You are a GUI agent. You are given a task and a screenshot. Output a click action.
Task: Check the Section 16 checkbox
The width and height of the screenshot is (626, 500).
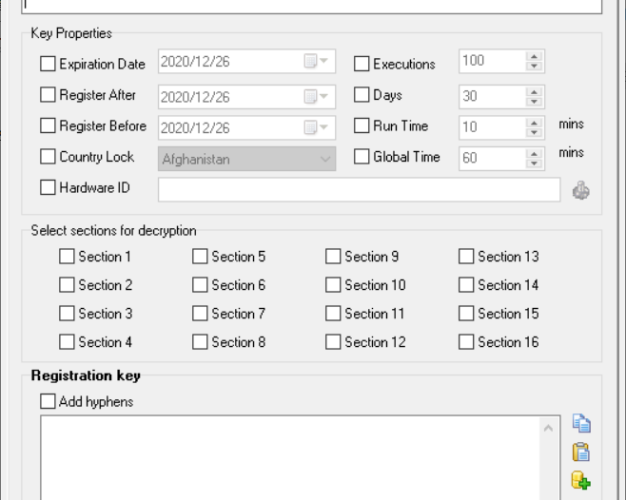pyautogui.click(x=467, y=343)
